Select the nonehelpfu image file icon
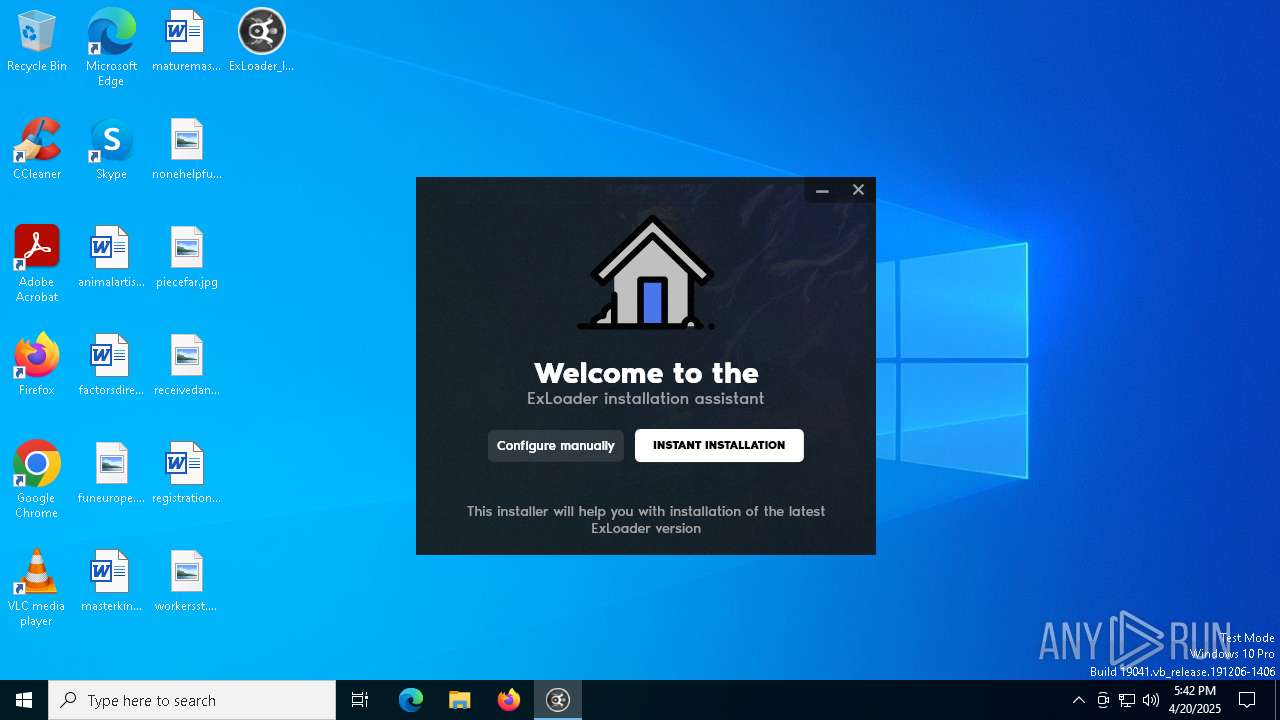The width and height of the screenshot is (1280, 720). click(x=186, y=150)
